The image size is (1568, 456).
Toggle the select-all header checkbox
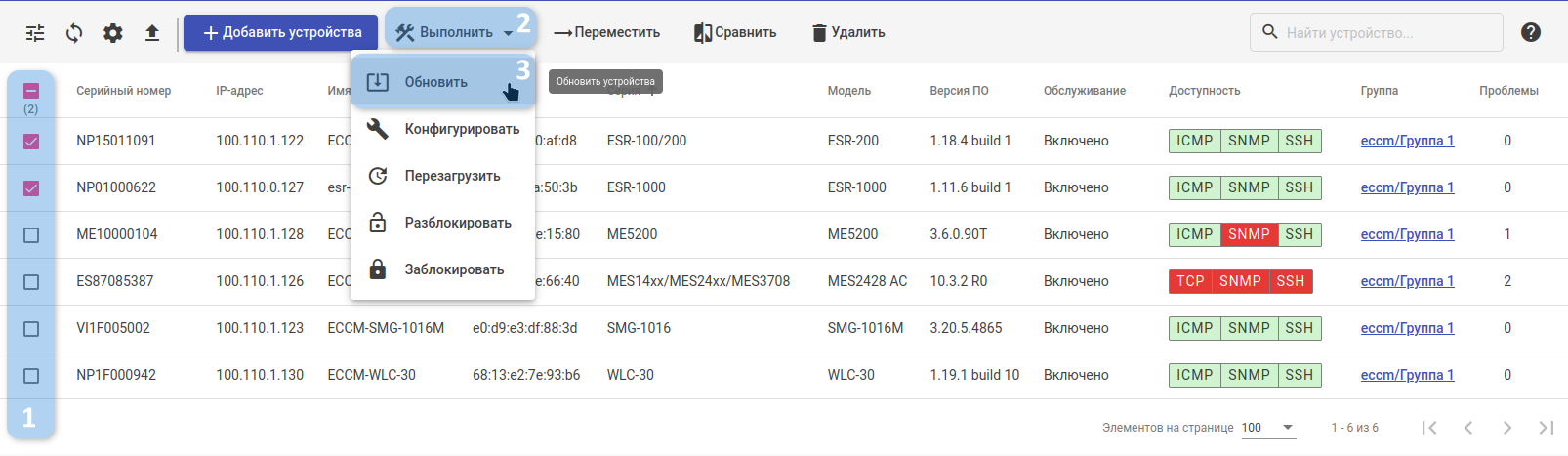(31, 91)
